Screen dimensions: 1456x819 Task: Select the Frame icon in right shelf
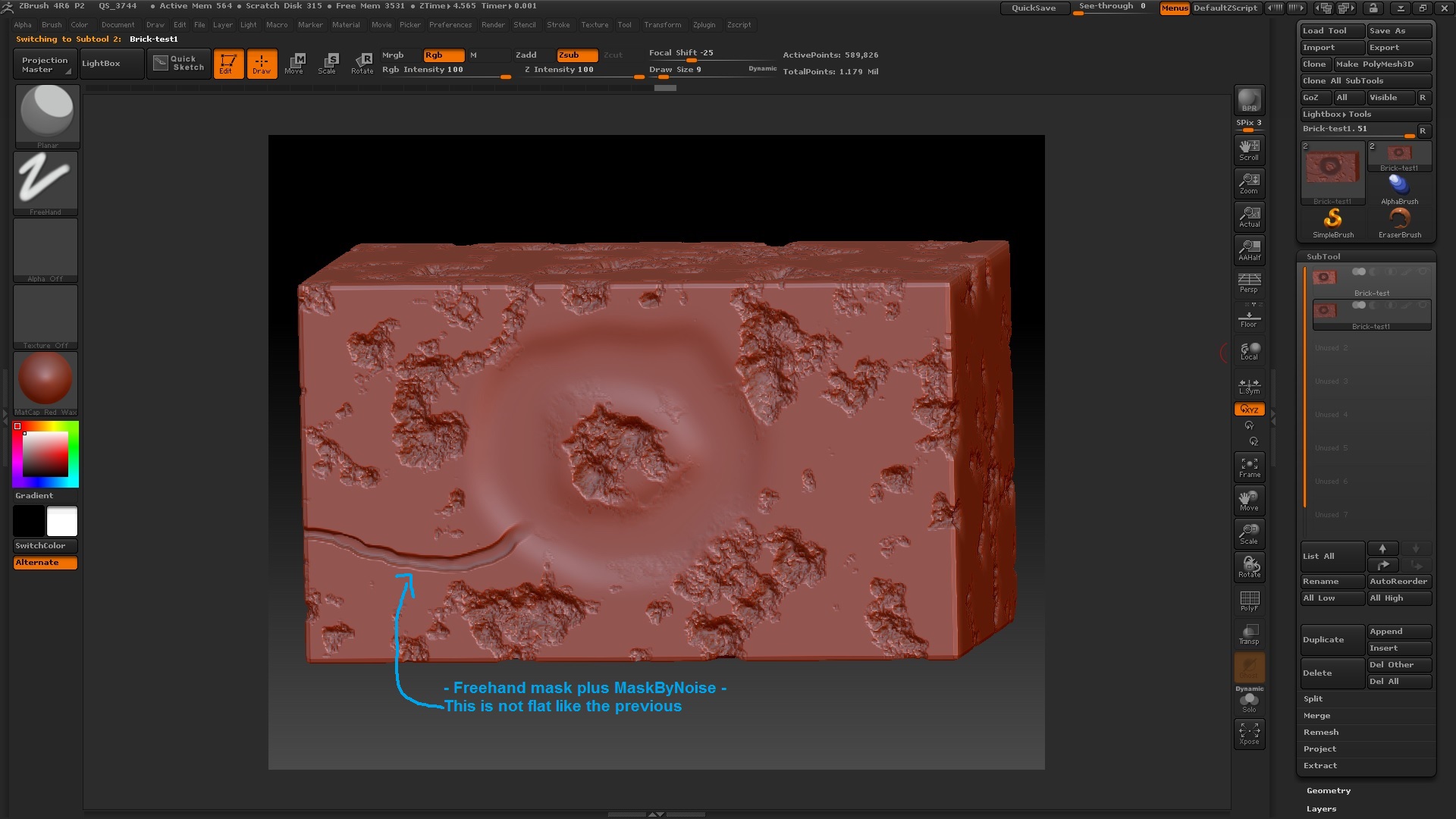(1249, 467)
